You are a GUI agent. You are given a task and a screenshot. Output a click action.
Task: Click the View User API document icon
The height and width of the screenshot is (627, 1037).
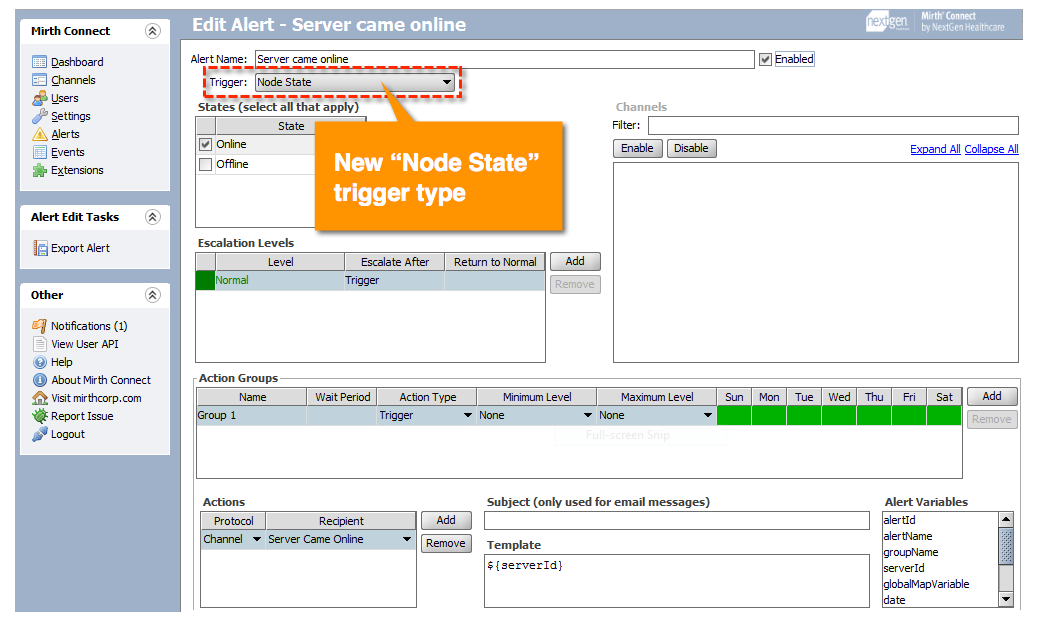coord(40,344)
